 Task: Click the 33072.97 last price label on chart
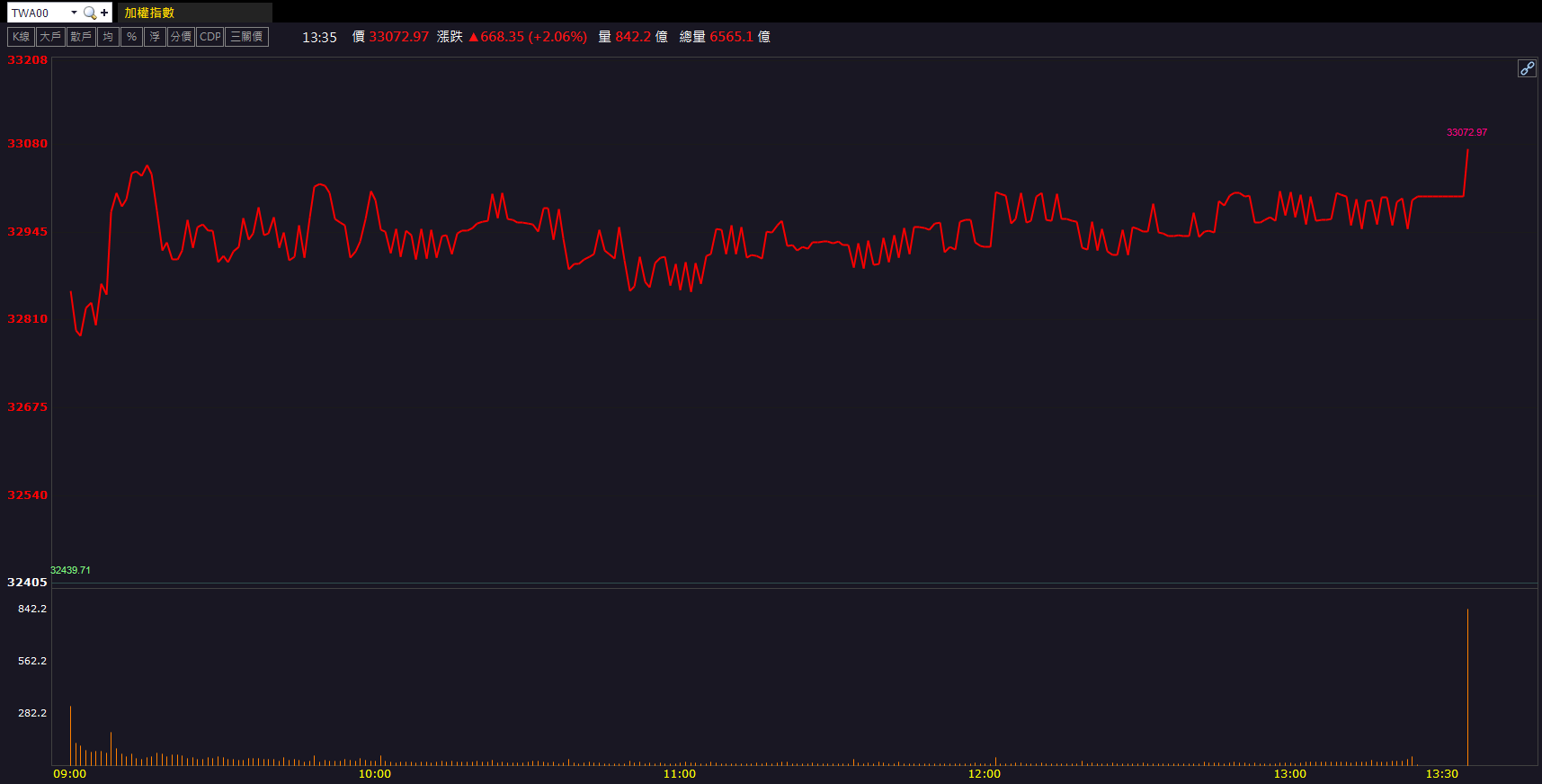point(1466,132)
